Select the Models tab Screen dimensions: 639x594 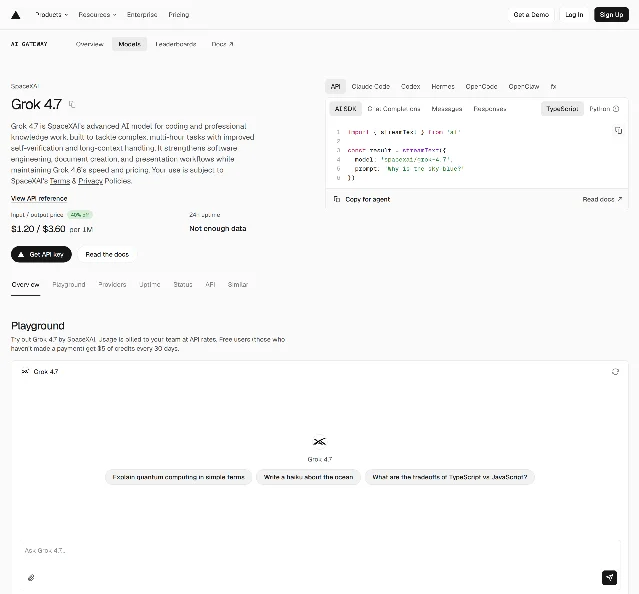[x=130, y=44]
